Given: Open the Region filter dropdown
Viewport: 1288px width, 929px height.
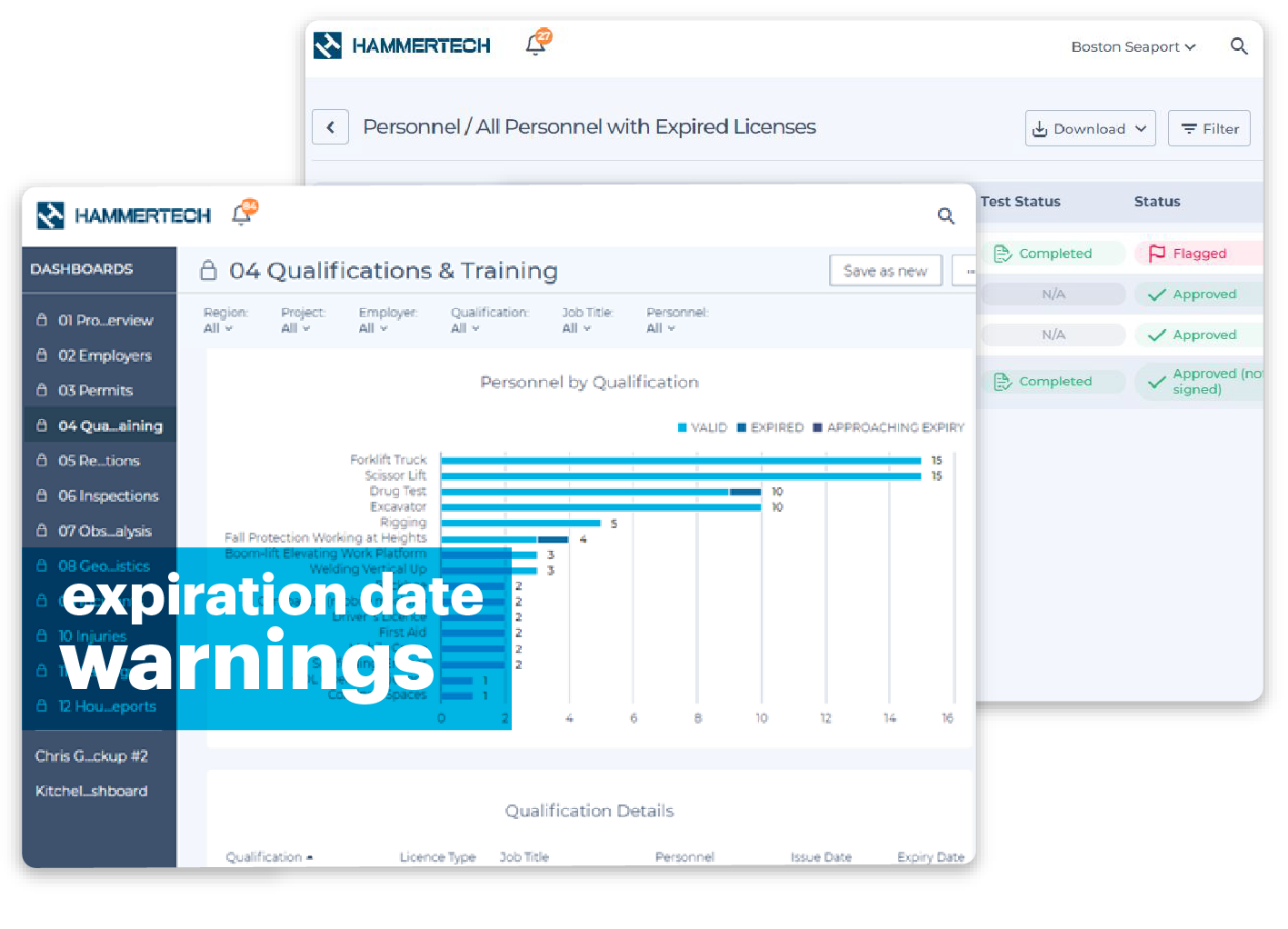Looking at the screenshot, I should pyautogui.click(x=216, y=328).
